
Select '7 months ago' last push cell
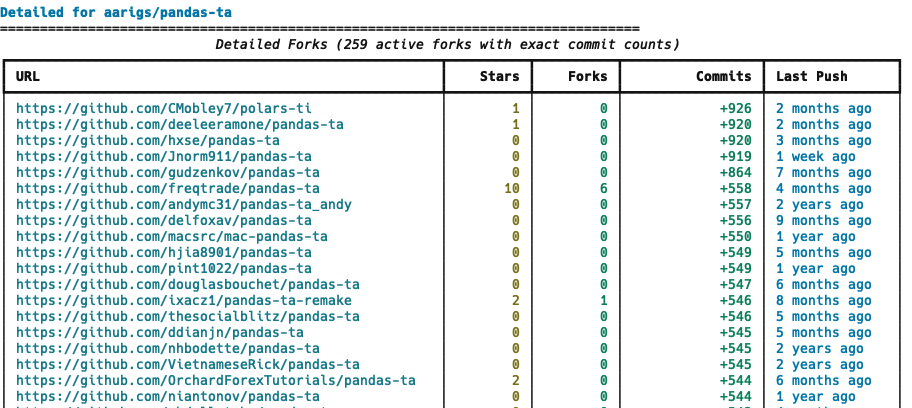pos(824,172)
